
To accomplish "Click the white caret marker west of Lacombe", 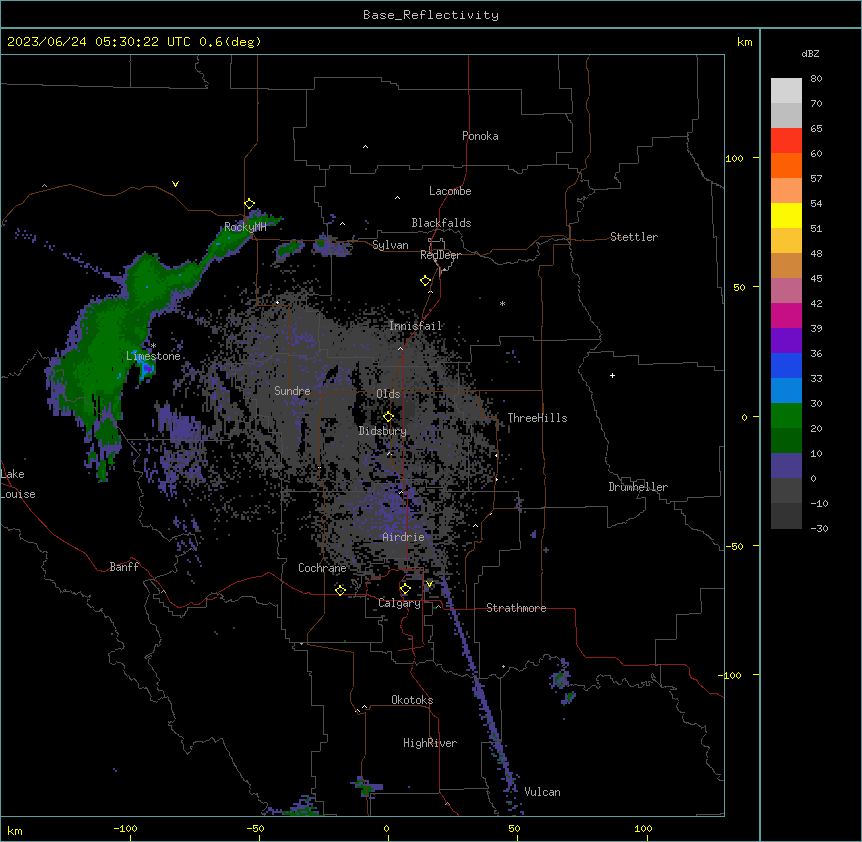I will [x=397, y=197].
